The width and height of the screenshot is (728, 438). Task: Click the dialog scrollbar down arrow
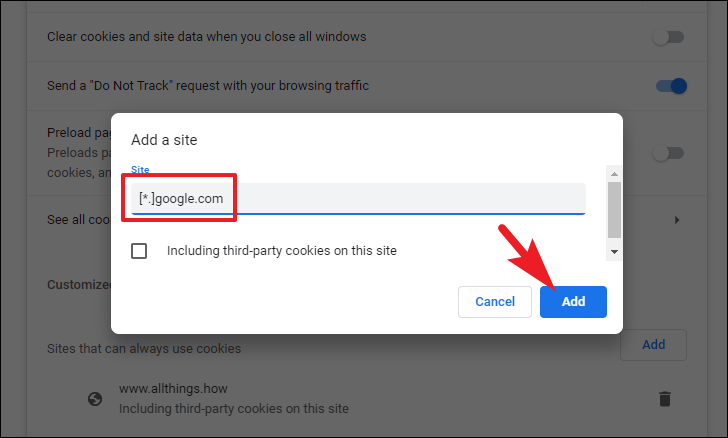tap(614, 252)
